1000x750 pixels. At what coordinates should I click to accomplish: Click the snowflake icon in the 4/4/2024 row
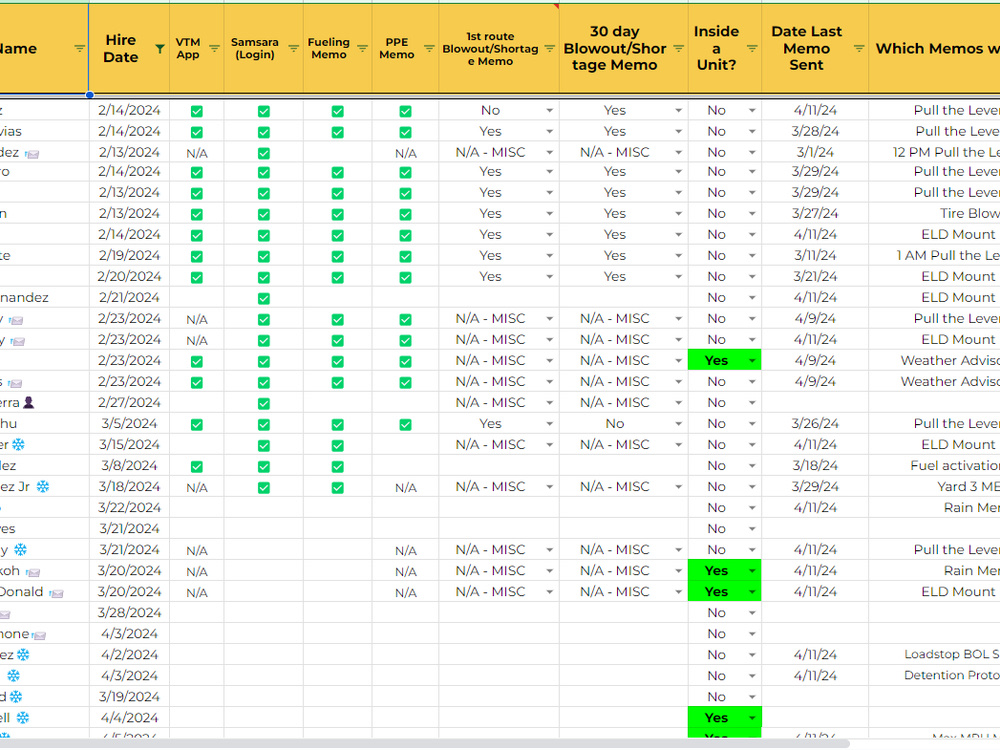[x=22, y=717]
